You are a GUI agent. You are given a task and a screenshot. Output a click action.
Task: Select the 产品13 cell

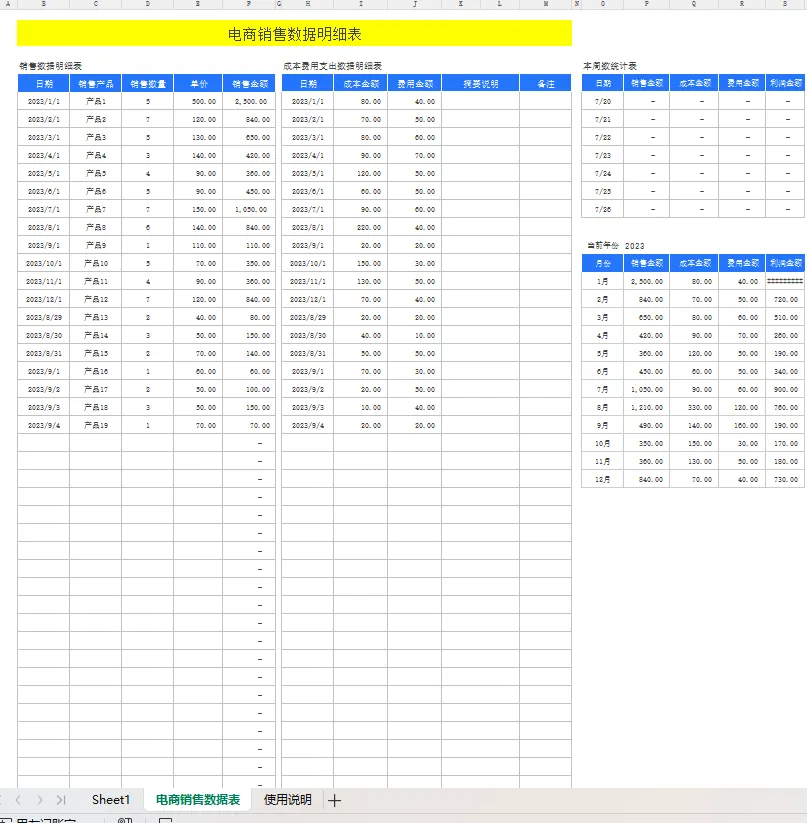95,318
